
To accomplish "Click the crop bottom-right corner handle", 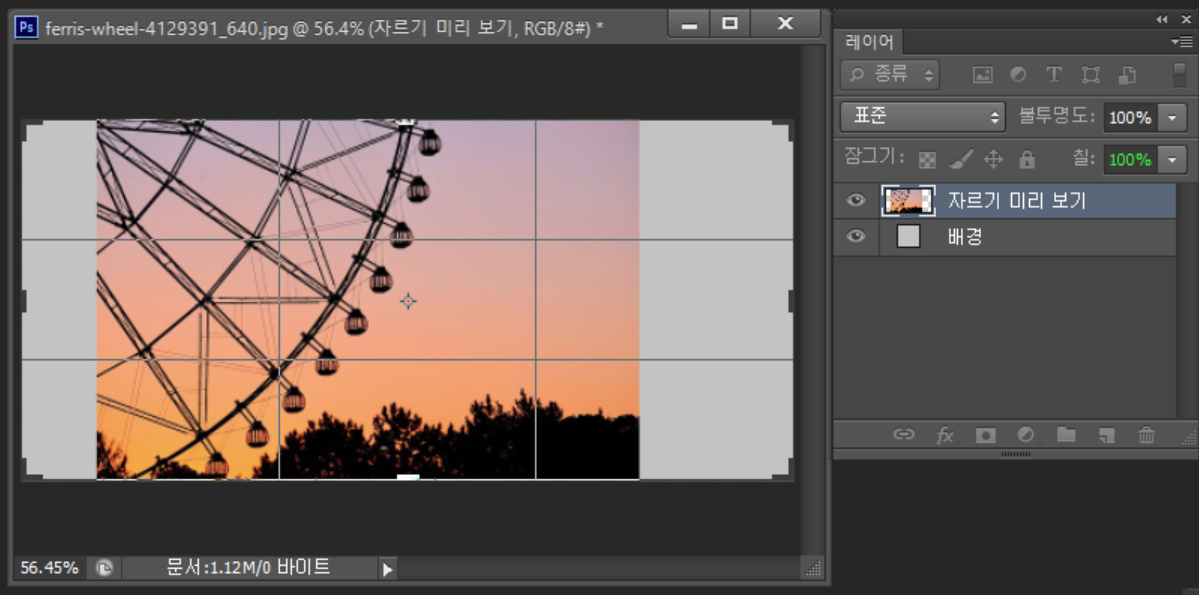I will [782, 469].
